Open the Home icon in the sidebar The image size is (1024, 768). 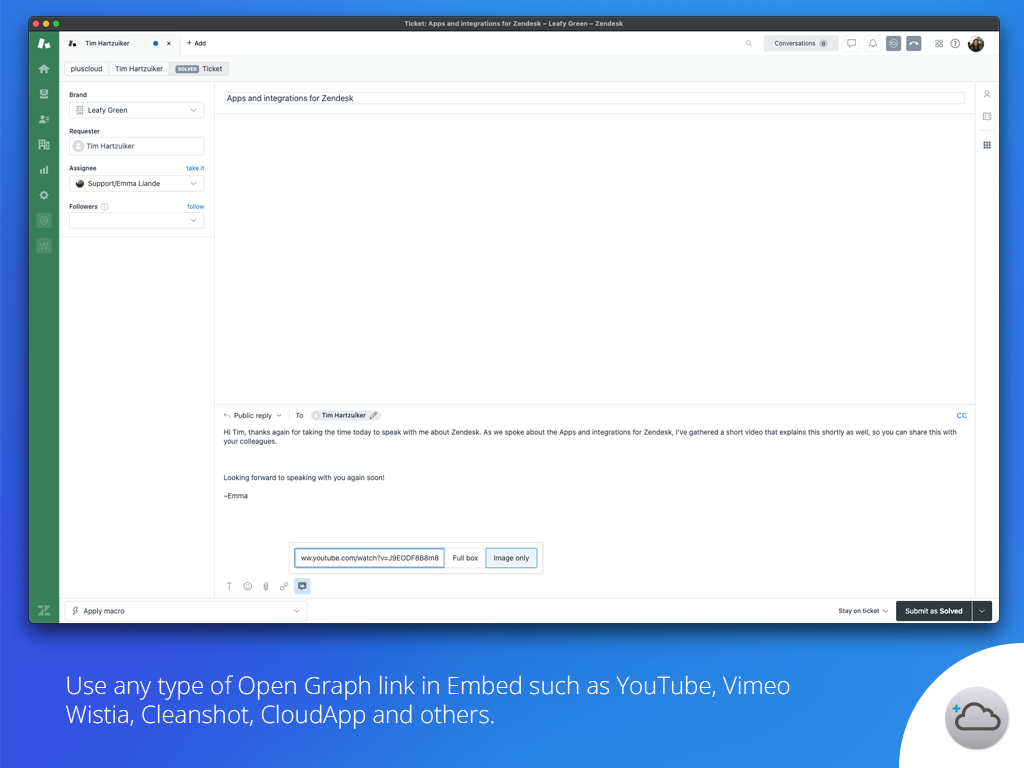43,68
